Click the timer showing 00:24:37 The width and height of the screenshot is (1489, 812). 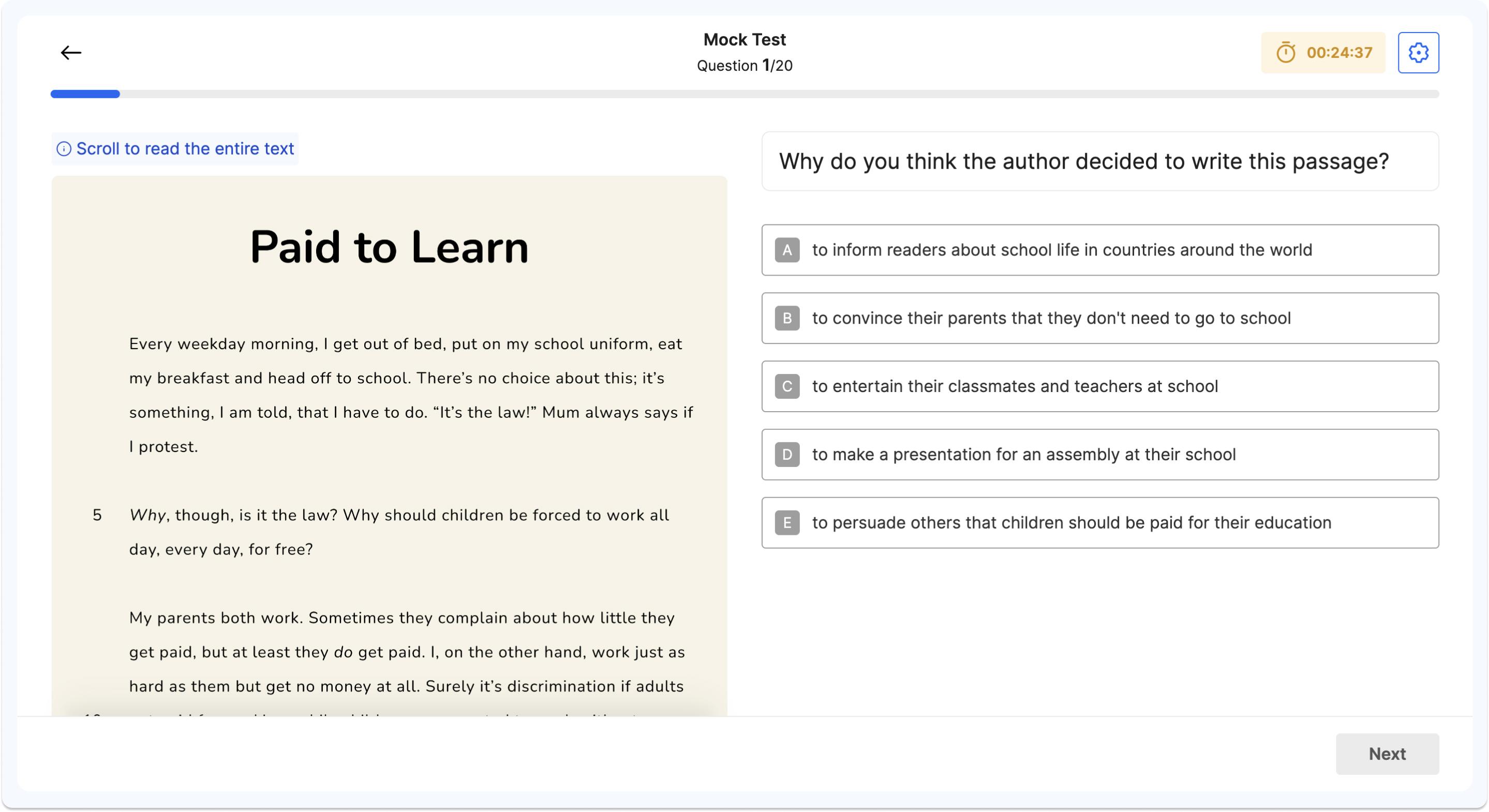(x=1339, y=53)
